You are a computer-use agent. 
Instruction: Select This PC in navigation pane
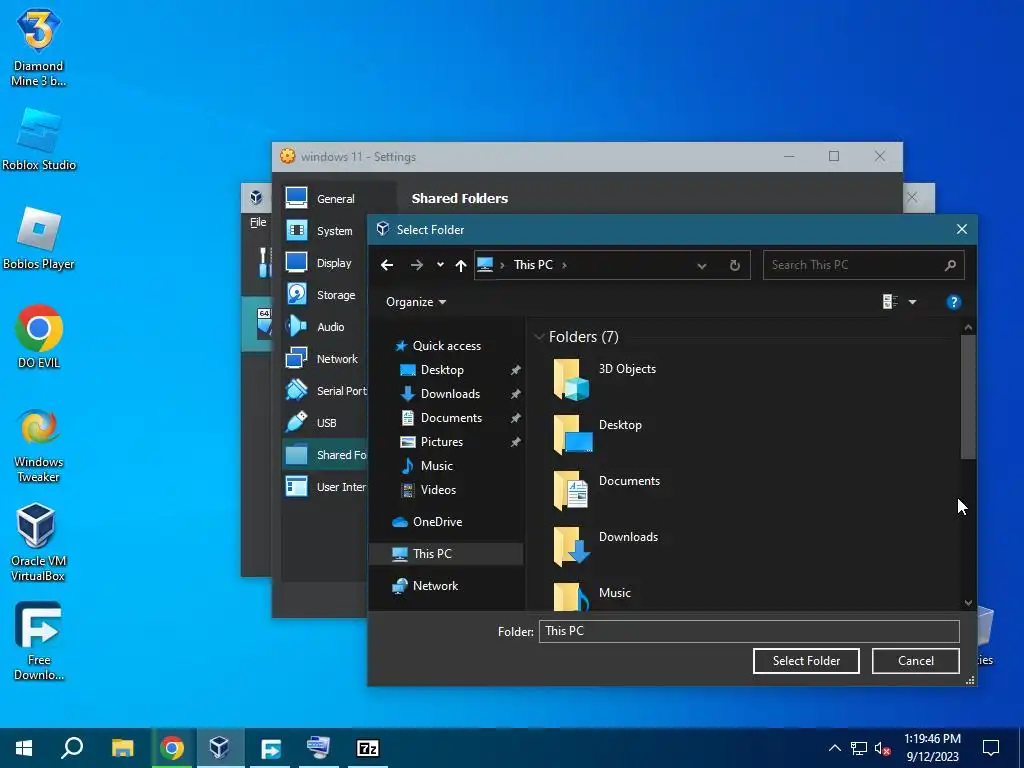point(446,554)
